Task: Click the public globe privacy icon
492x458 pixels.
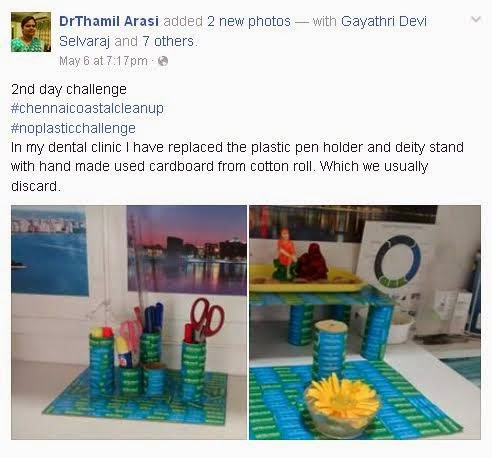Action: (163, 61)
